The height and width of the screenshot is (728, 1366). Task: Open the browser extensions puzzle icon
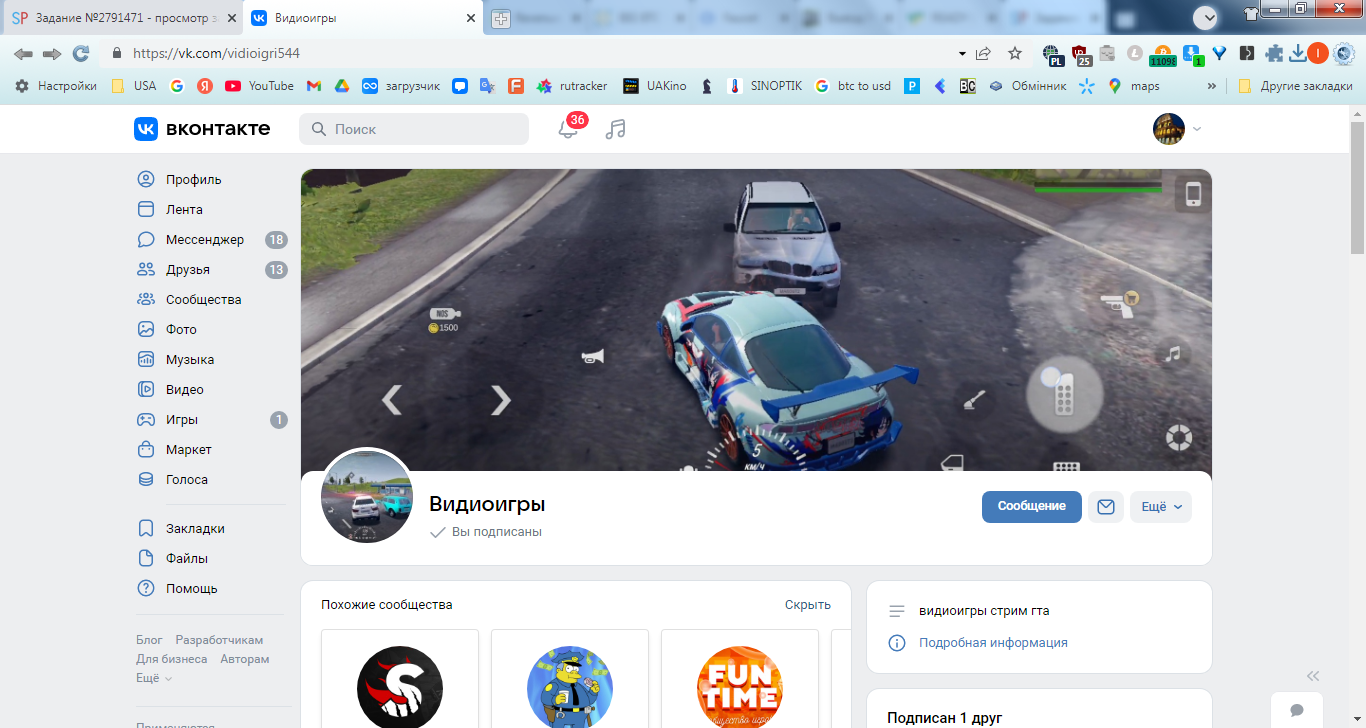(x=1274, y=53)
